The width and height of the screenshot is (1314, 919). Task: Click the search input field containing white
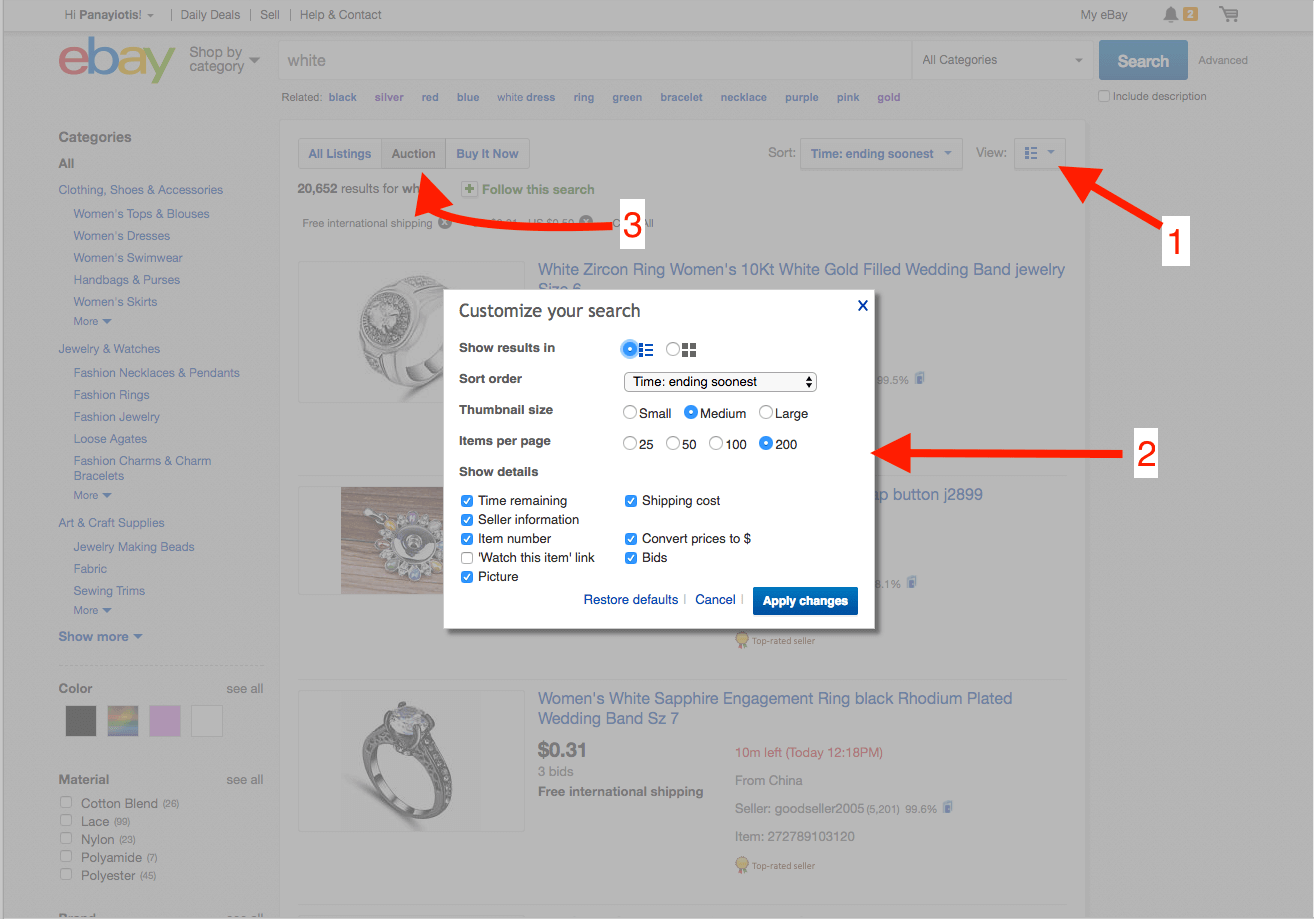[x=595, y=60]
